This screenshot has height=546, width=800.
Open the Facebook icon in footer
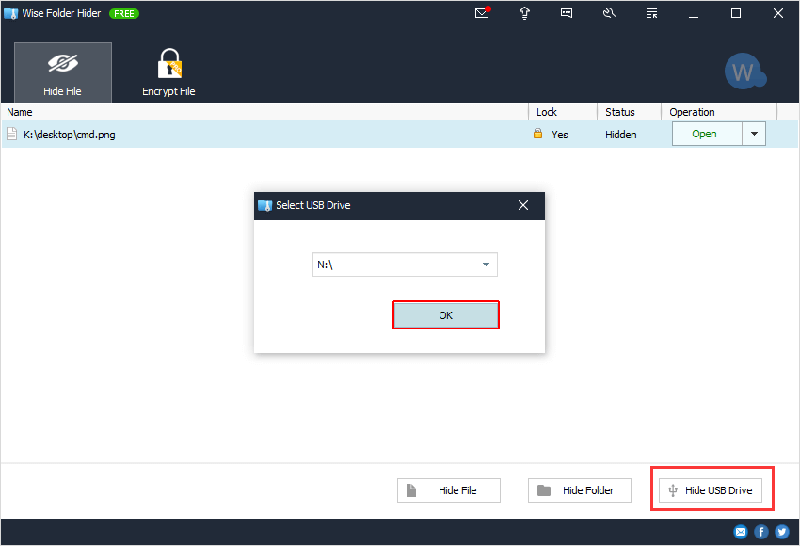(761, 532)
